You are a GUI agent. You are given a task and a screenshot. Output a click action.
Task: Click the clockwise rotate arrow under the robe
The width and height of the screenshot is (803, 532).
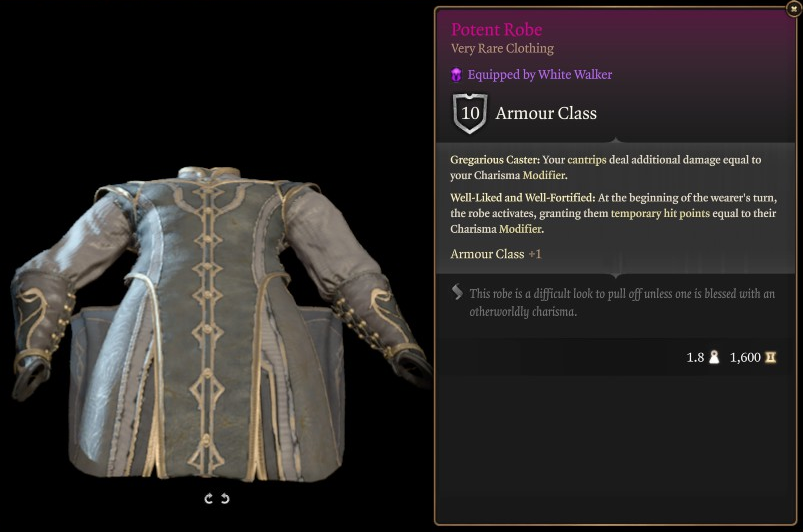(208, 498)
